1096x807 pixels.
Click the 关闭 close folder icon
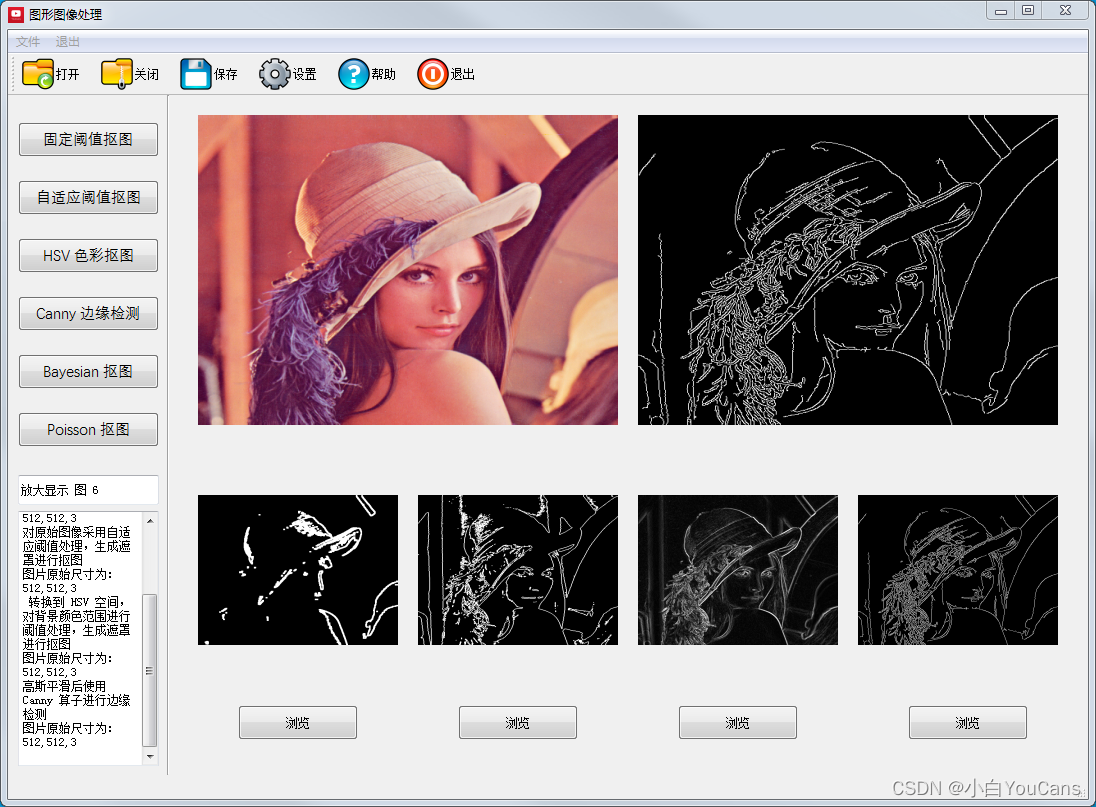[x=117, y=74]
